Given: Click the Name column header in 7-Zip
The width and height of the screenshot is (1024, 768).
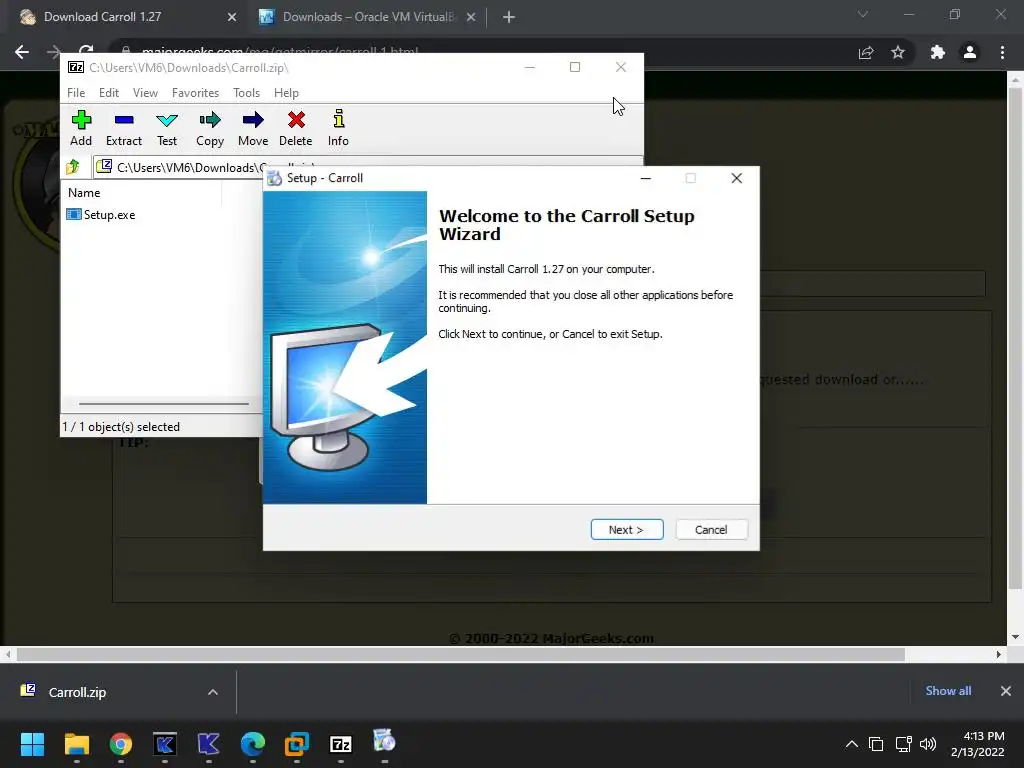Looking at the screenshot, I should [84, 193].
